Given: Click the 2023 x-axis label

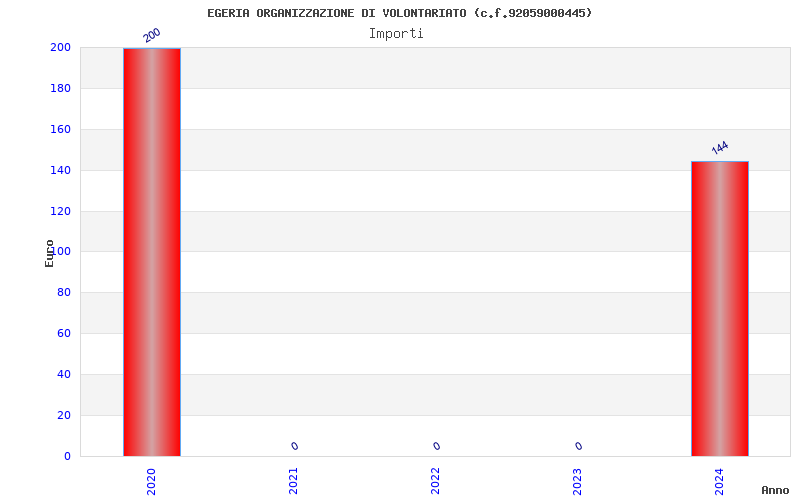Looking at the screenshot, I should [x=577, y=481].
